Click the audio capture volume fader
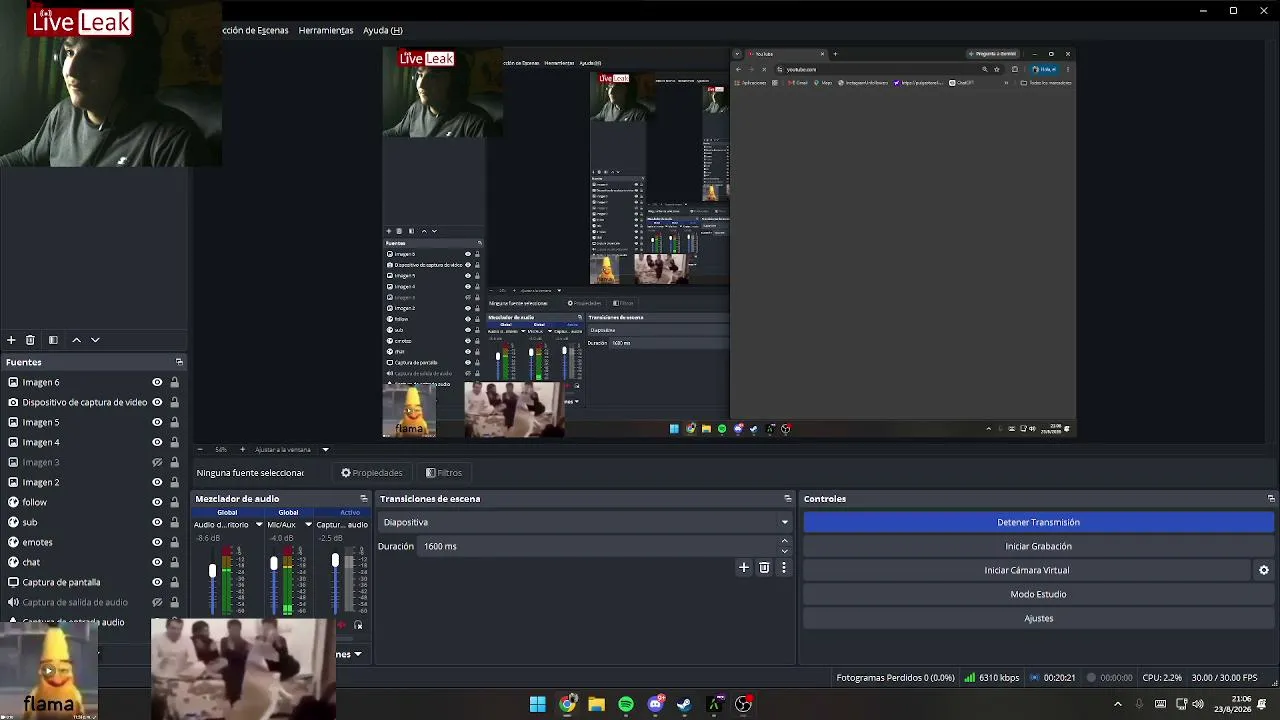 335,561
